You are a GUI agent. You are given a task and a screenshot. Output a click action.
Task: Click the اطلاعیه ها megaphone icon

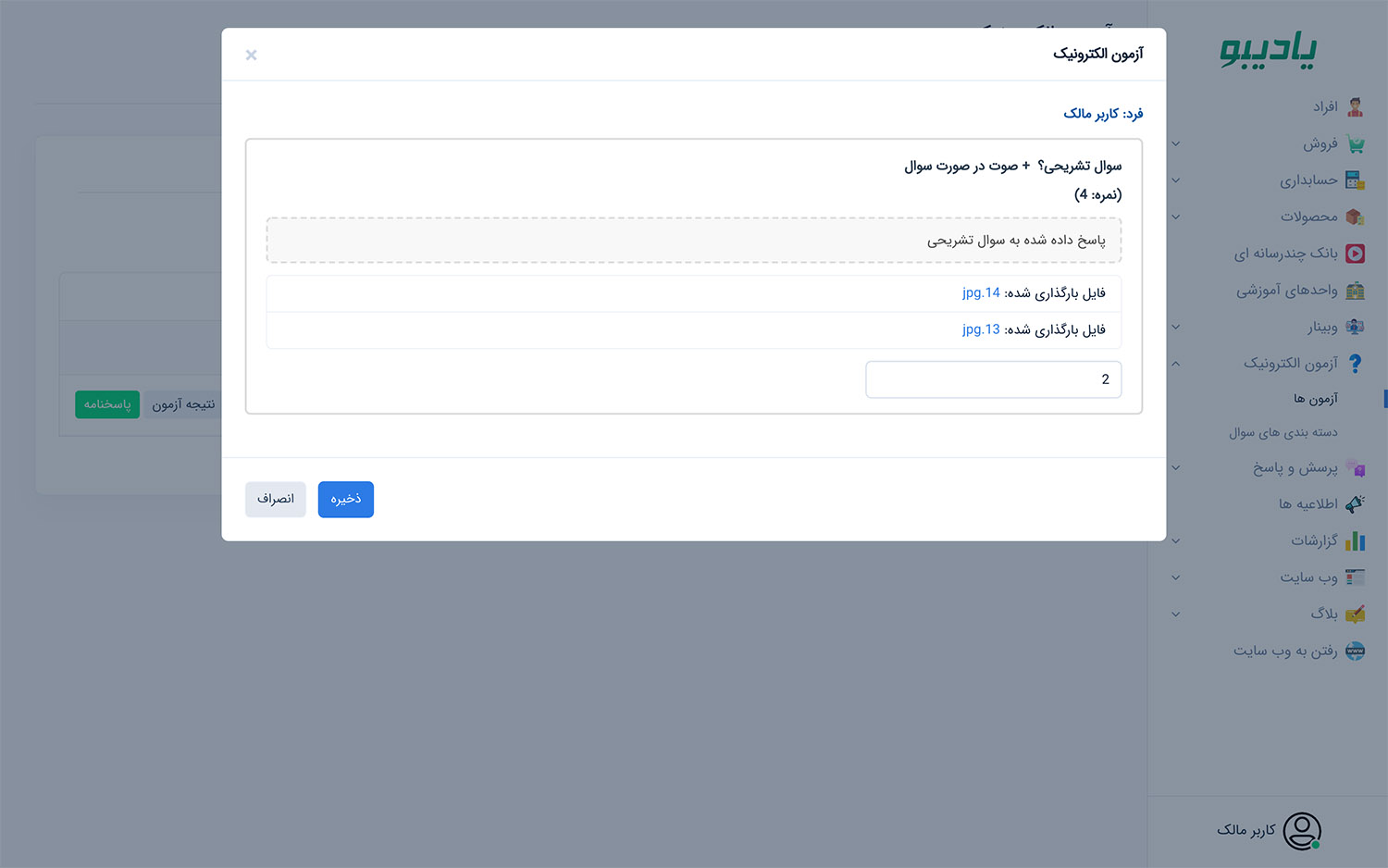click(1355, 504)
